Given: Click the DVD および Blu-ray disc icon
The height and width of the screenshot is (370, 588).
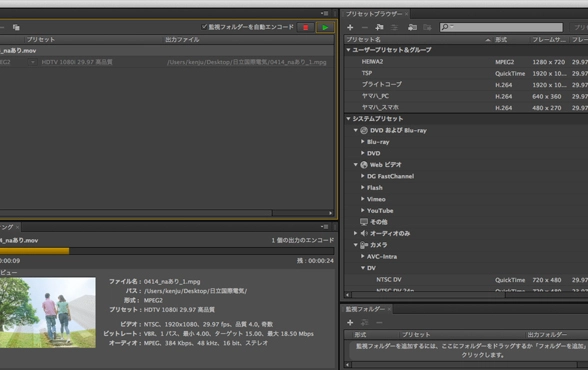Looking at the screenshot, I should 364,130.
